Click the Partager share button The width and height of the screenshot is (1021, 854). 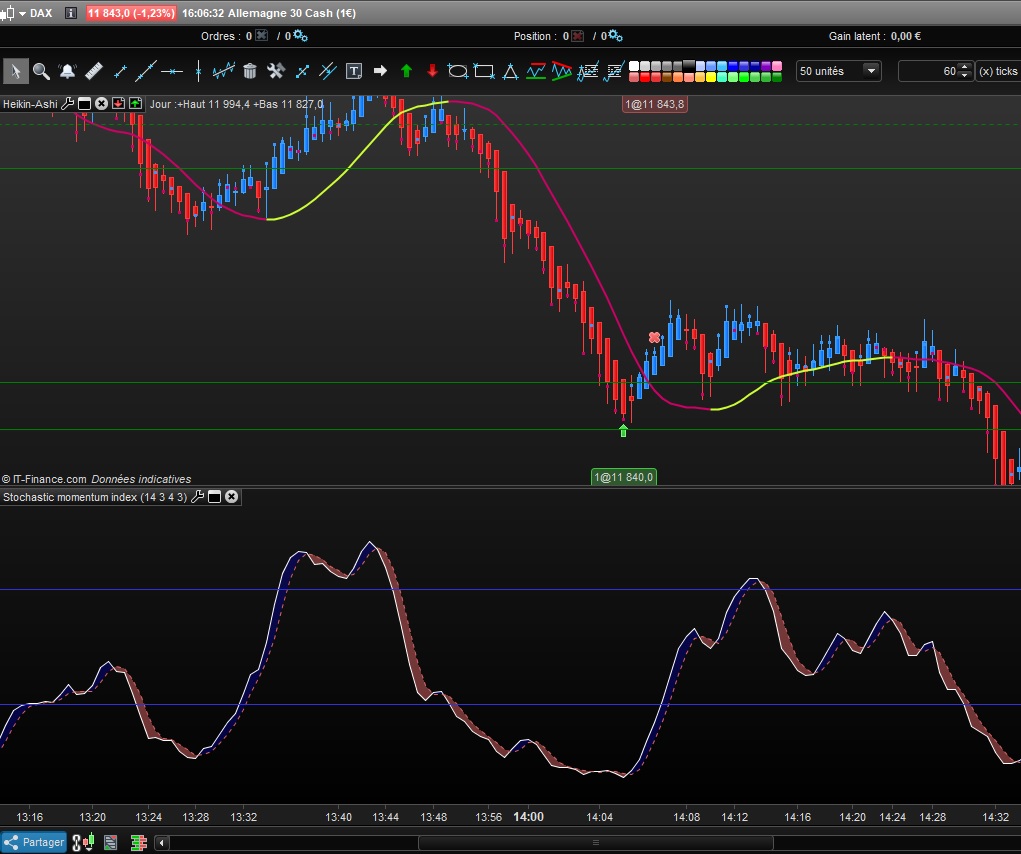point(35,842)
